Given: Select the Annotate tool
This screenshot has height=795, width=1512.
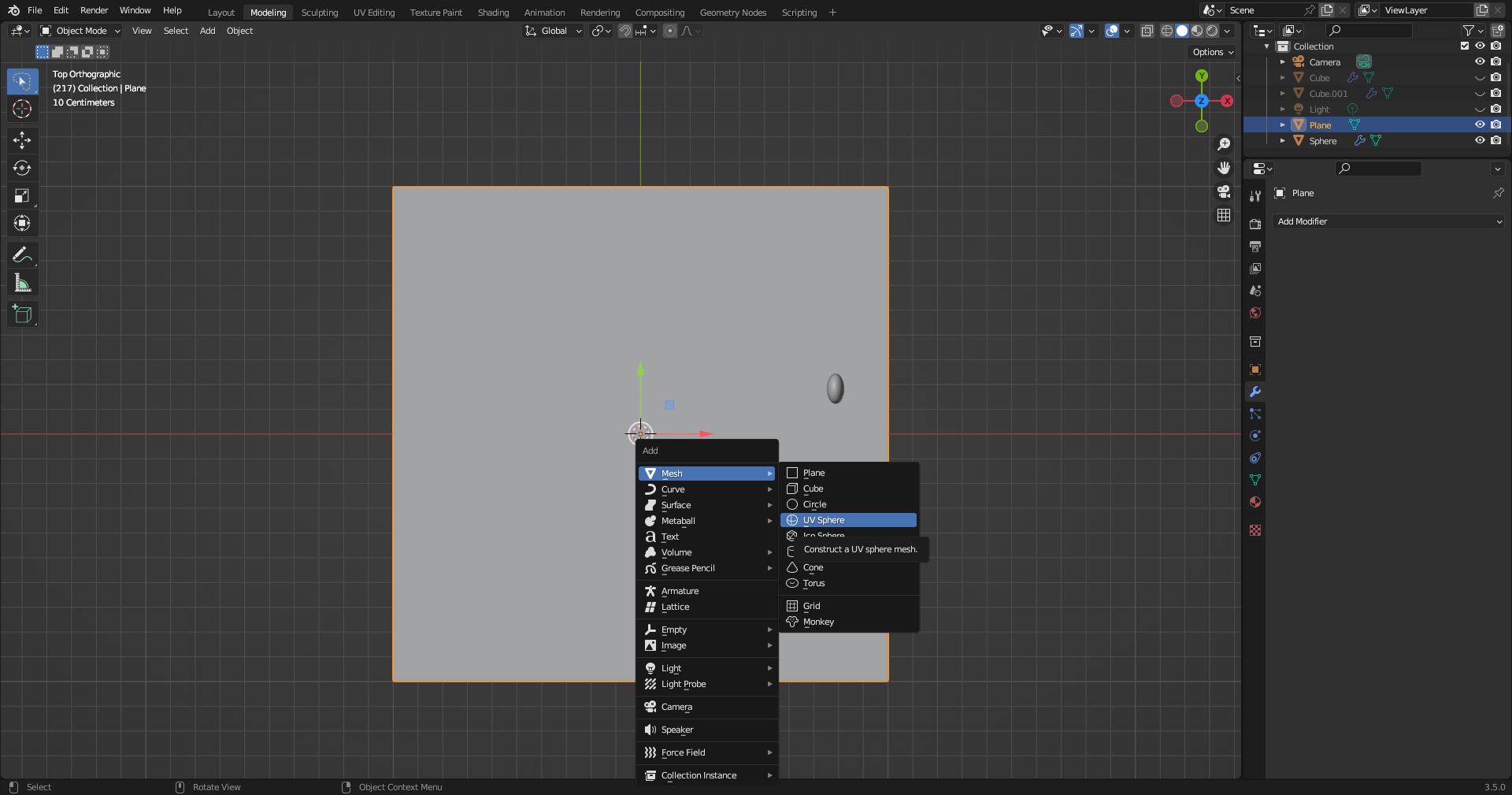Looking at the screenshot, I should click(22, 254).
